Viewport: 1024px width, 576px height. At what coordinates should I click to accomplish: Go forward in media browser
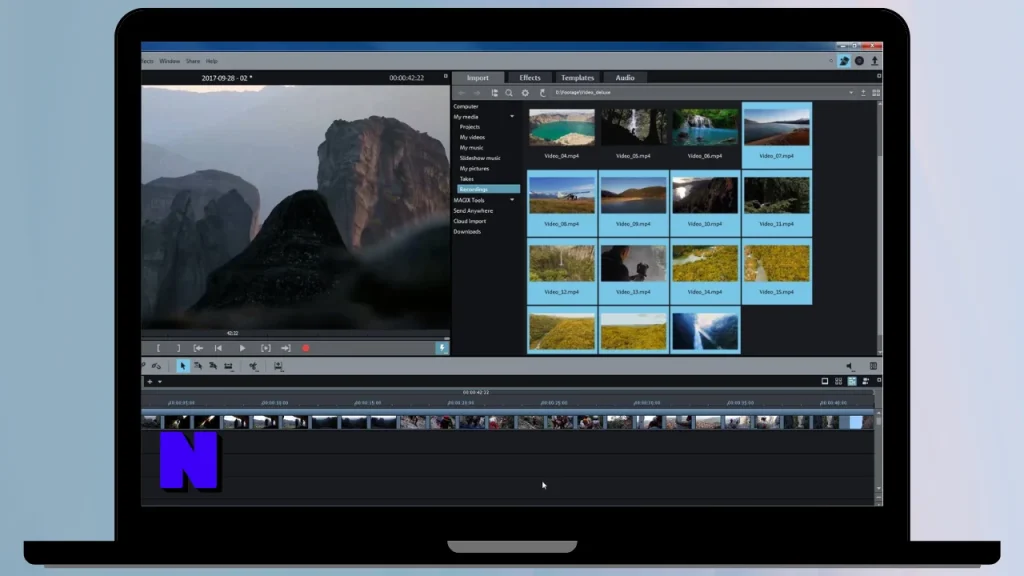(477, 93)
